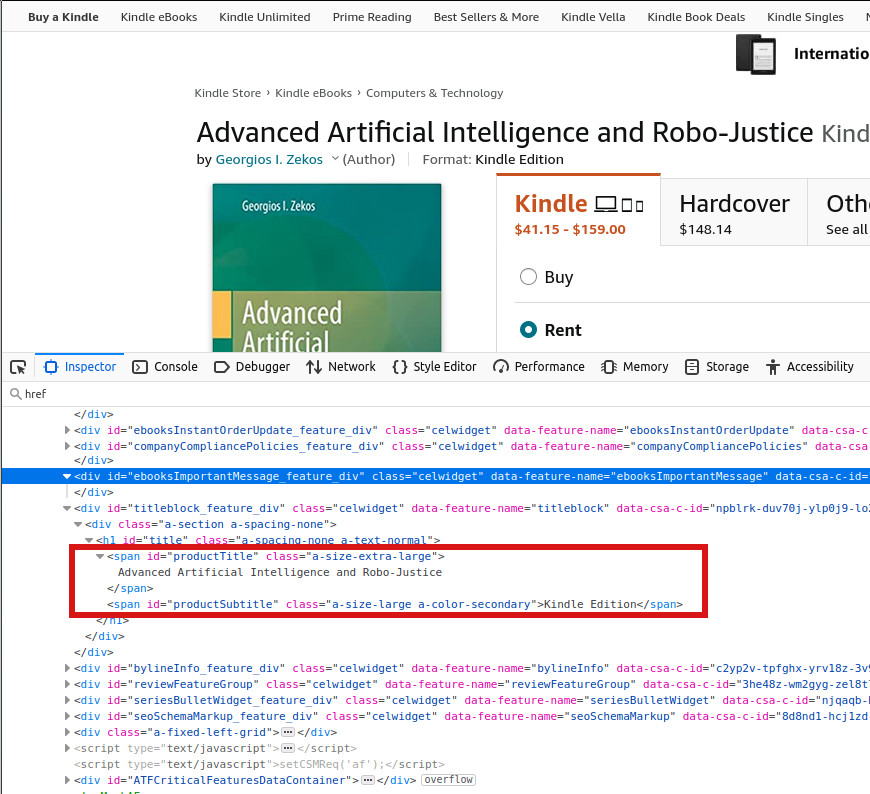
Task: Click ellipsis badge in ATFCriticalFeaturesDataContainer row
Action: coord(368,780)
